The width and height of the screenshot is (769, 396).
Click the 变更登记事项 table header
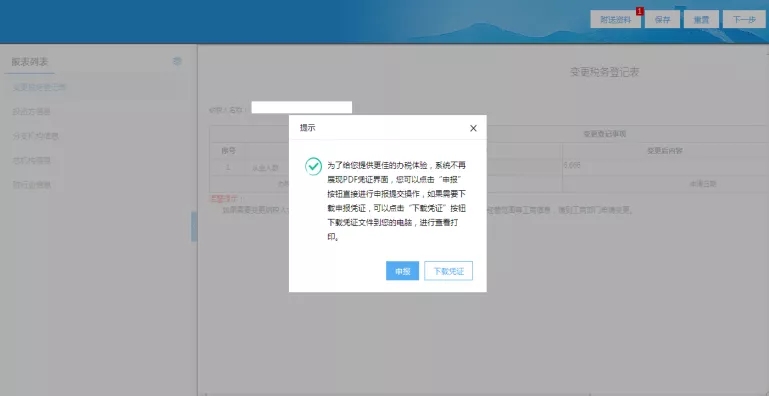coord(604,134)
